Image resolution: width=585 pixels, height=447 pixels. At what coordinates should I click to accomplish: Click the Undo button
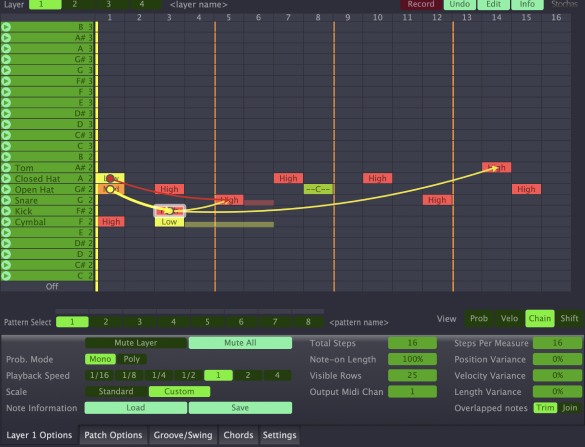coord(460,4)
